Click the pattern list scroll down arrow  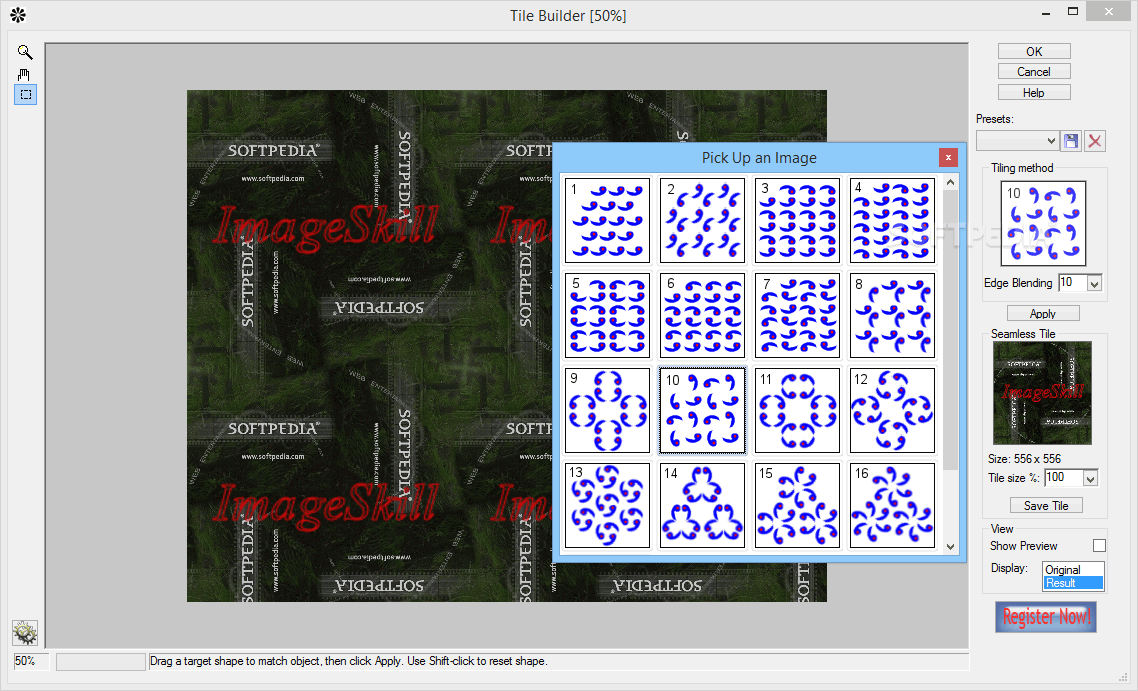[x=950, y=547]
